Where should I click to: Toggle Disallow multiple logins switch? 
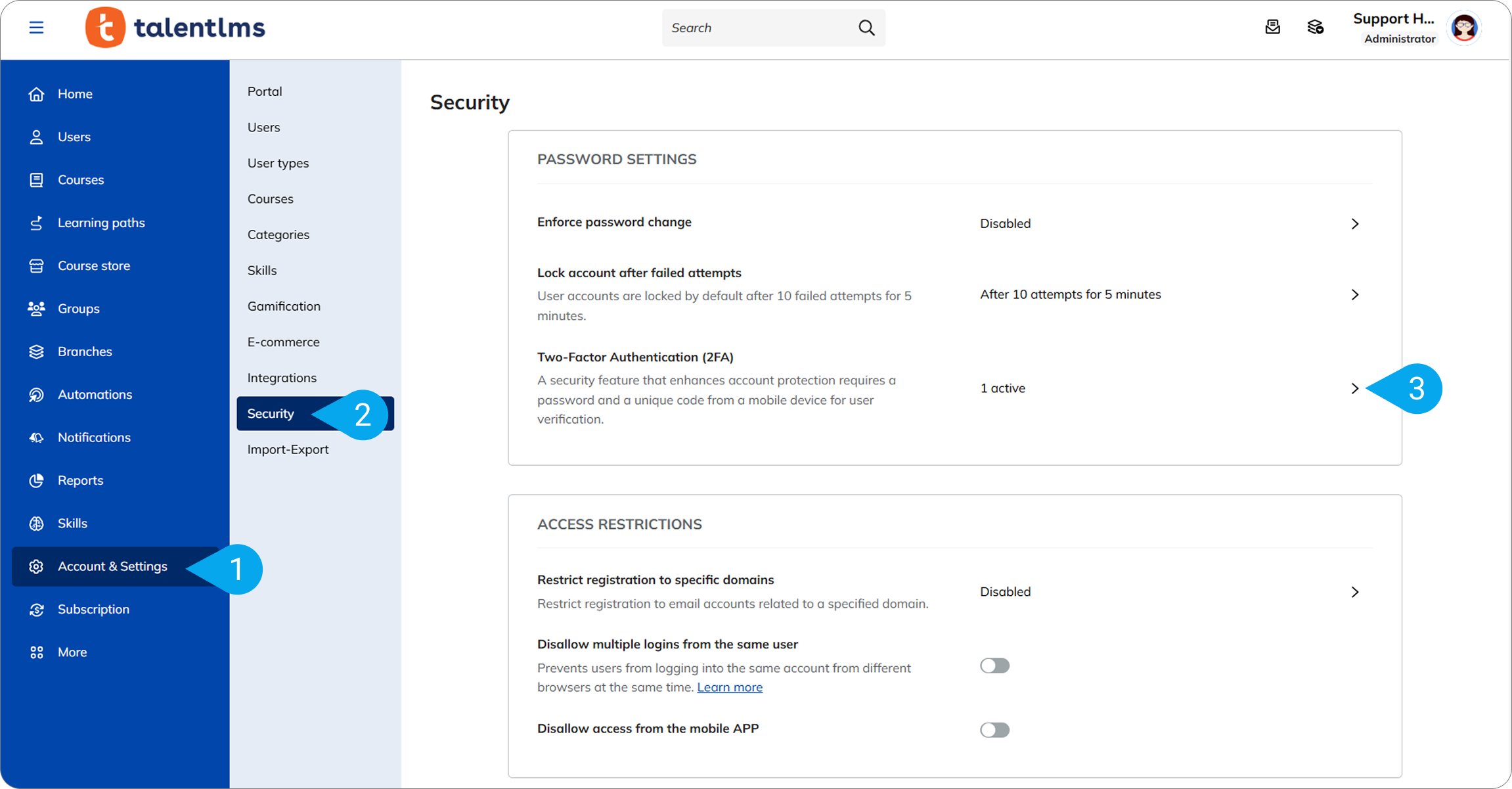[994, 665]
